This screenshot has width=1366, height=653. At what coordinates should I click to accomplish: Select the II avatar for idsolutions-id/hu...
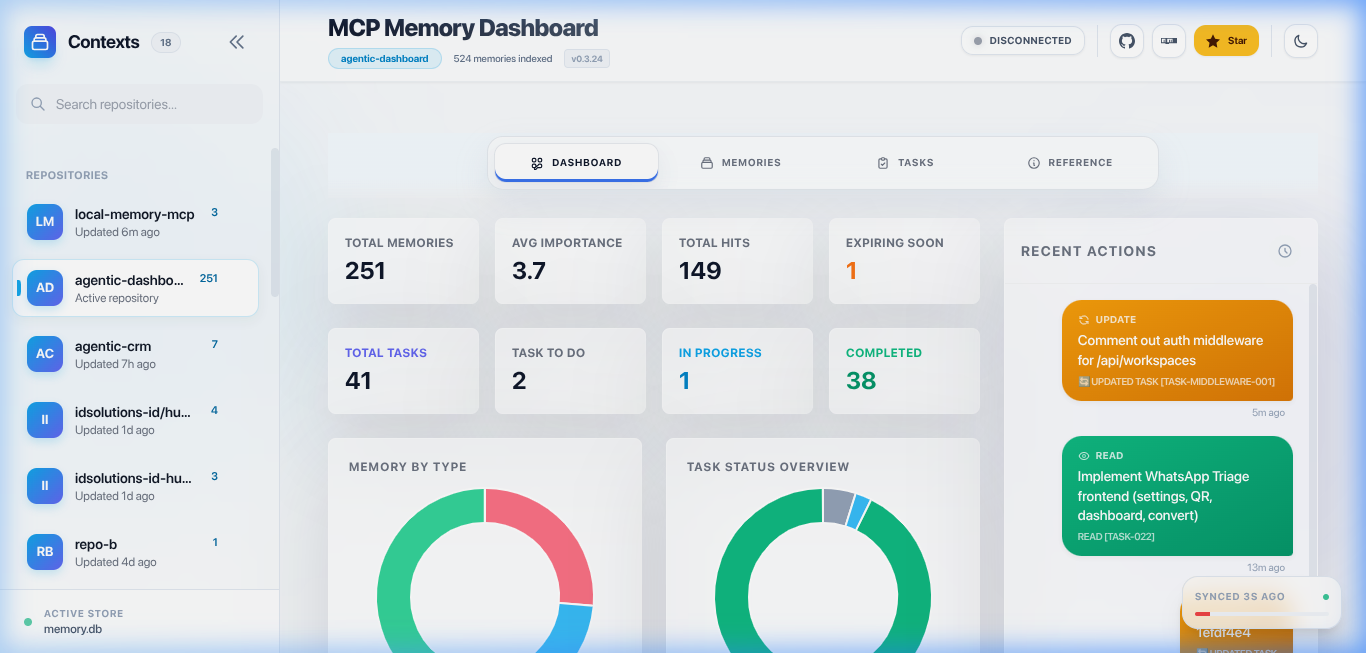click(x=45, y=419)
